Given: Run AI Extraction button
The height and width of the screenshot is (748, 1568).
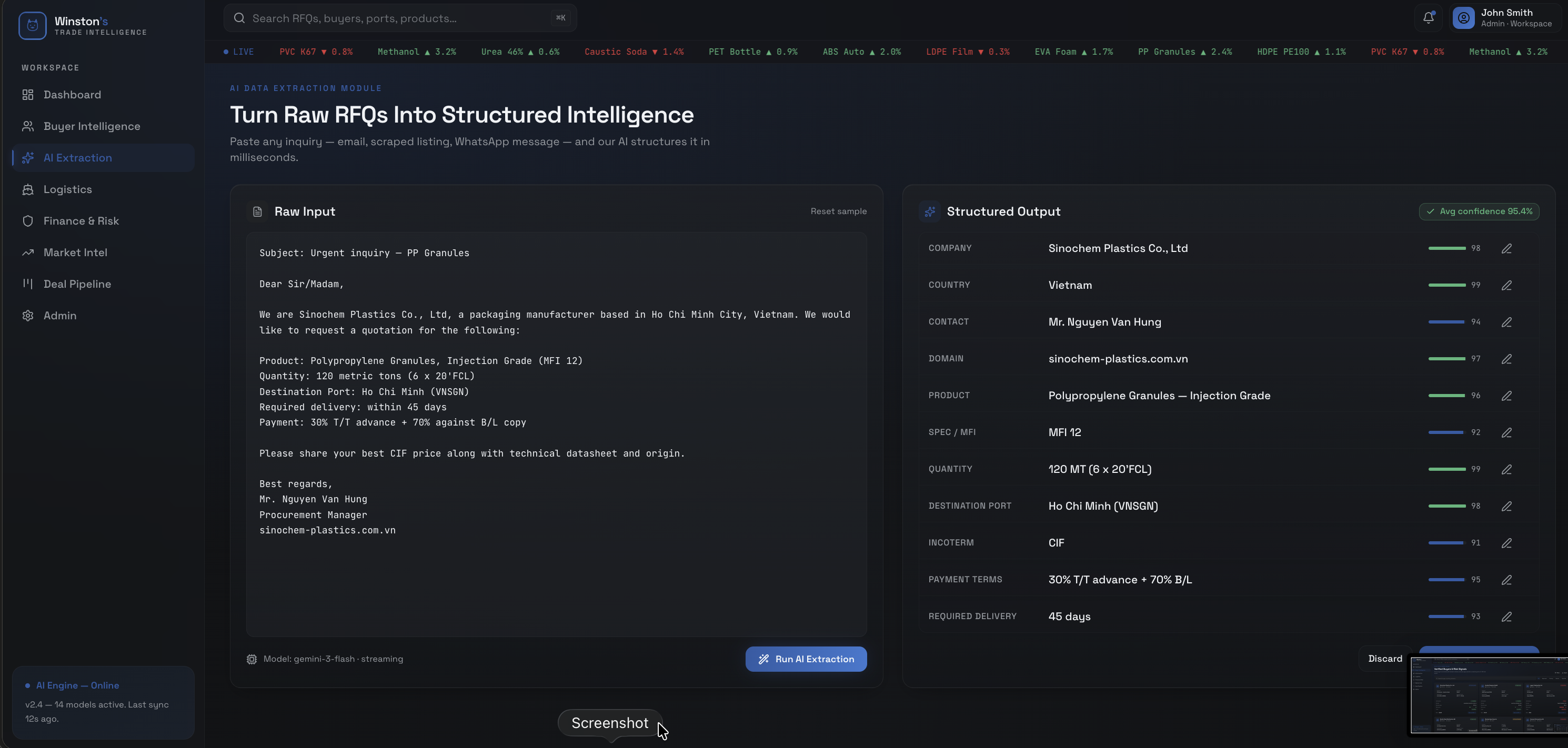Looking at the screenshot, I should [806, 659].
